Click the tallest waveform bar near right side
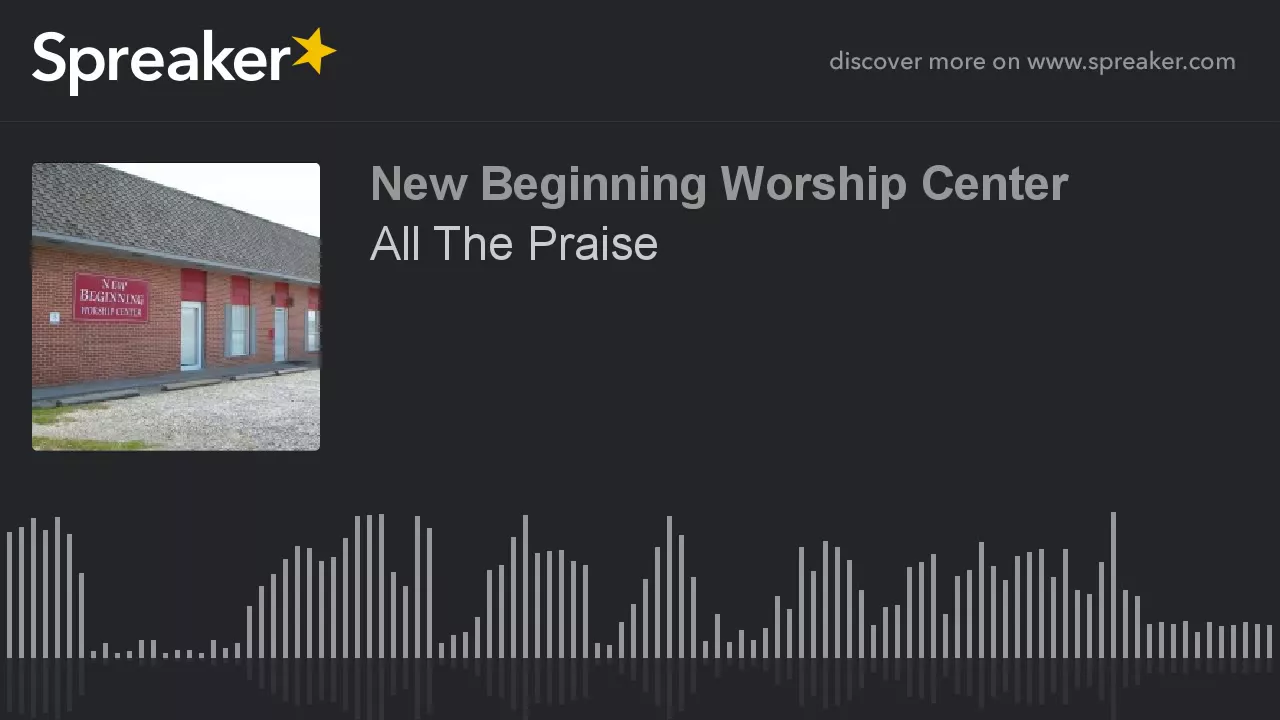This screenshot has width=1280, height=720. (x=1113, y=585)
